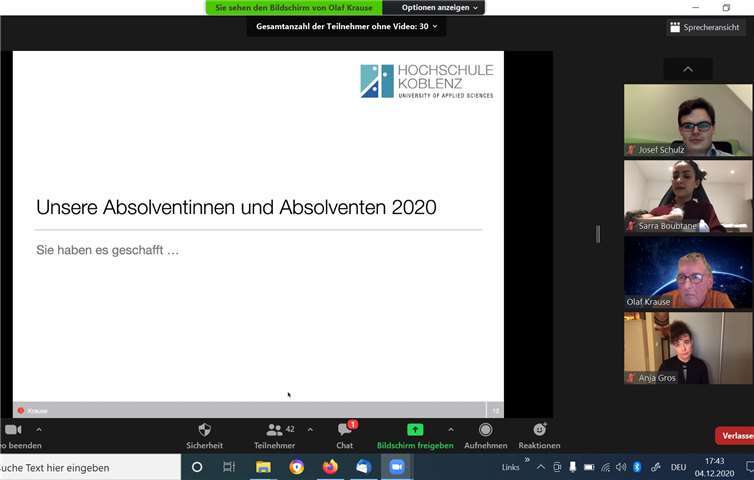Image resolution: width=754 pixels, height=480 pixels.
Task: Open the arrow next to Bildschirm freigeben
Action: [450, 429]
